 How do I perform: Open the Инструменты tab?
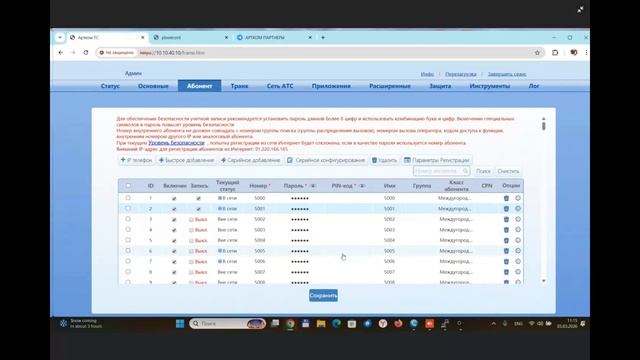click(489, 86)
